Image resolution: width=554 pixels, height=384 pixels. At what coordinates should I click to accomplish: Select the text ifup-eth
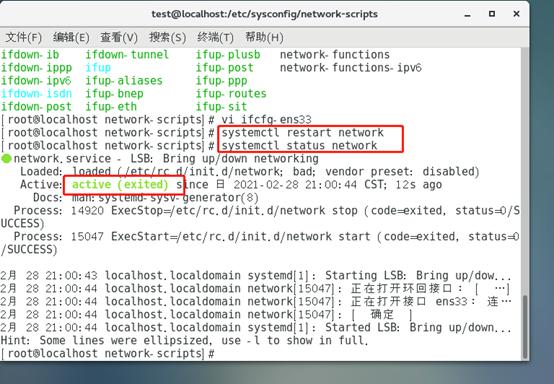tap(111, 107)
